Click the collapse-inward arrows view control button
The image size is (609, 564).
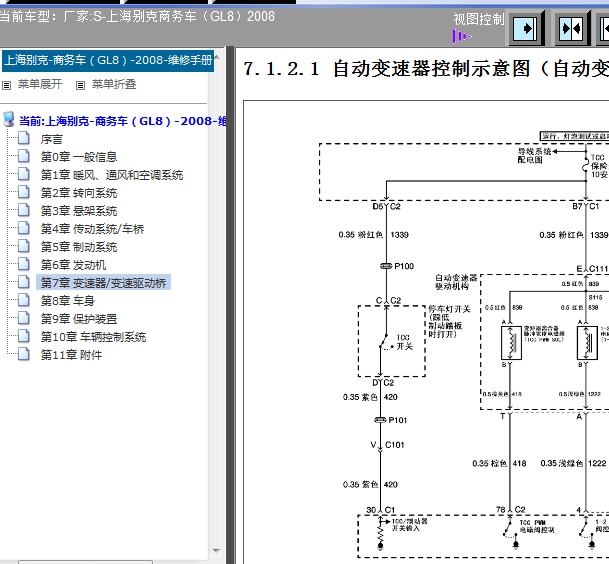[x=571, y=28]
